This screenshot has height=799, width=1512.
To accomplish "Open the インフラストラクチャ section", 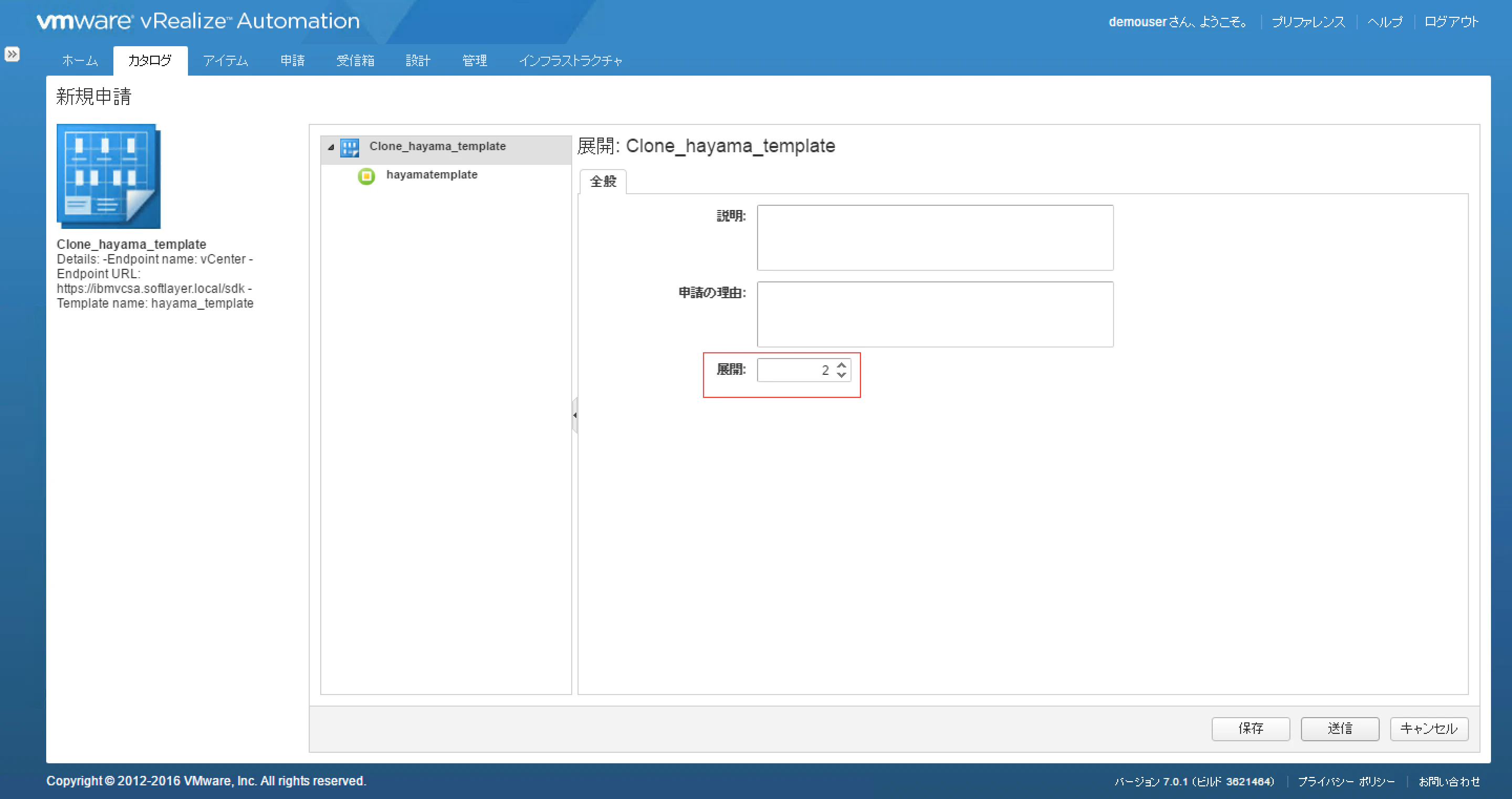I will coord(571,60).
